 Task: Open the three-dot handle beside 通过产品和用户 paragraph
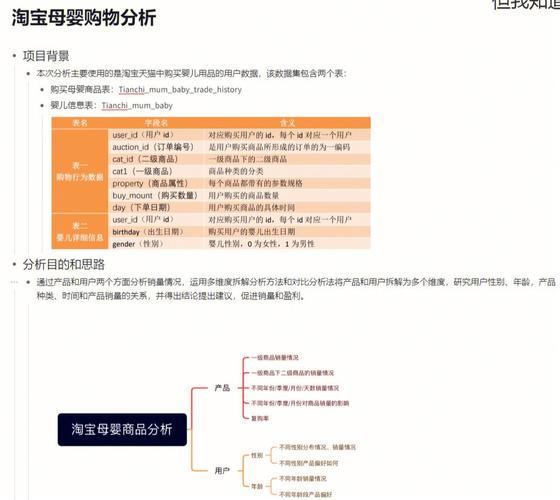14,282
